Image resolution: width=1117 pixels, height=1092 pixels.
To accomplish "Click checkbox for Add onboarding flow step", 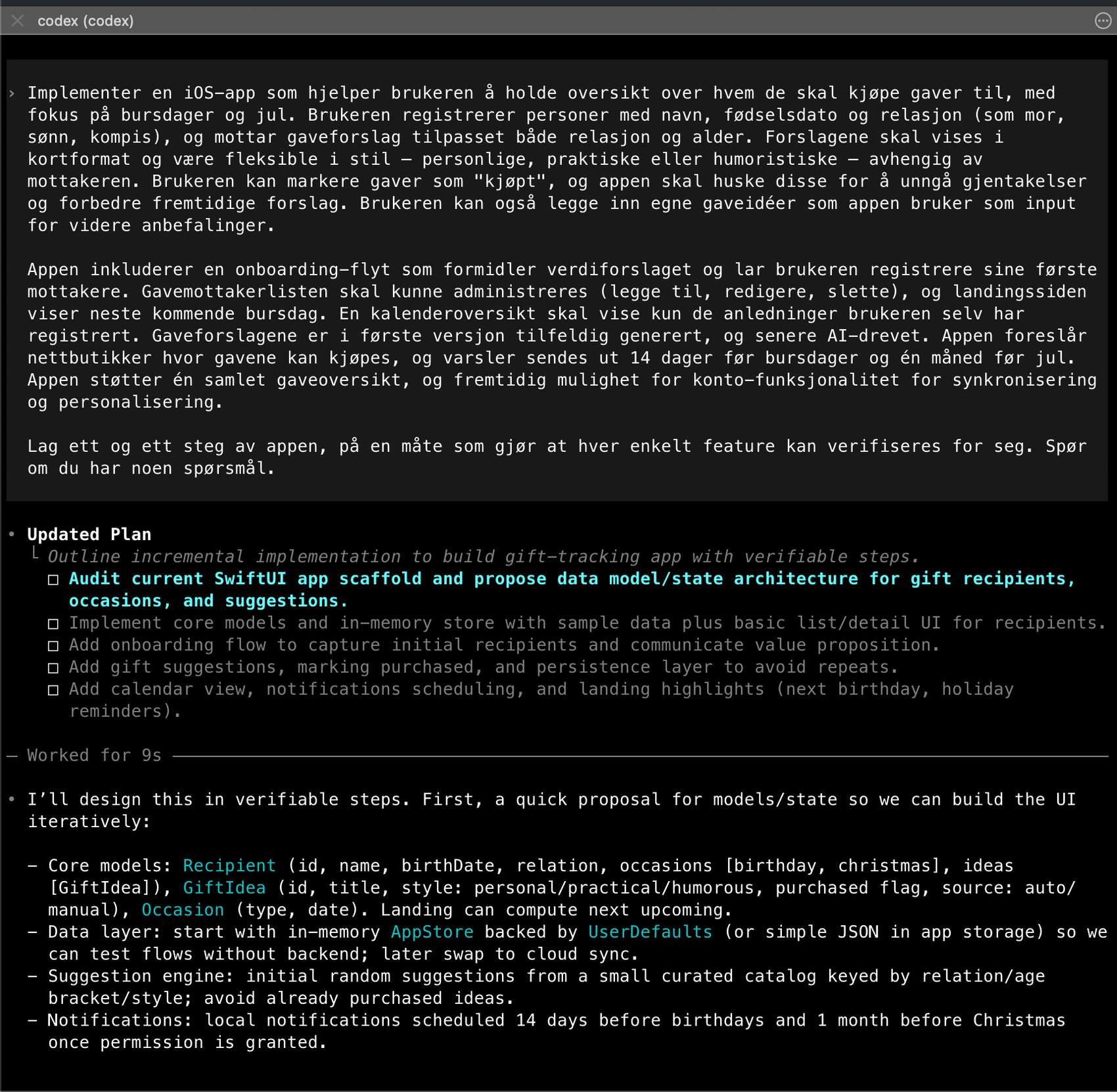I will pyautogui.click(x=53, y=646).
